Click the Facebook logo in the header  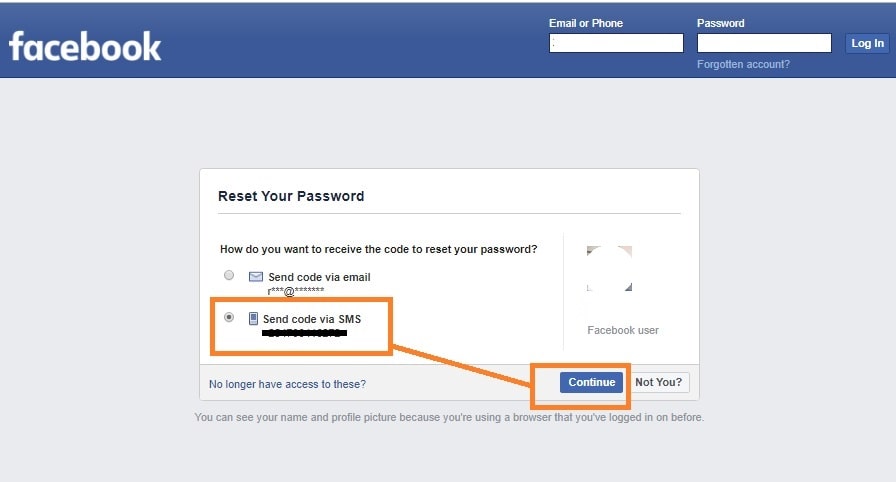tap(85, 46)
